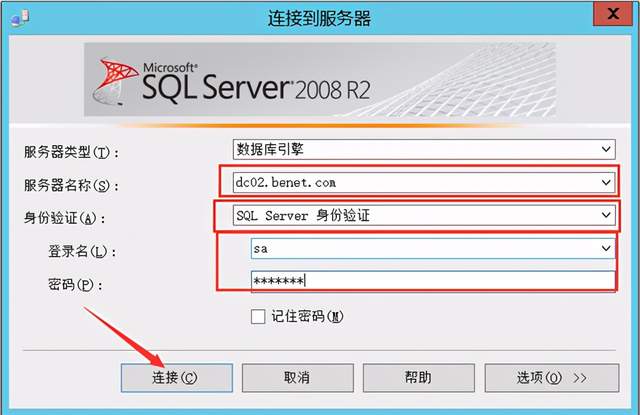Click into the password input field

433,281
